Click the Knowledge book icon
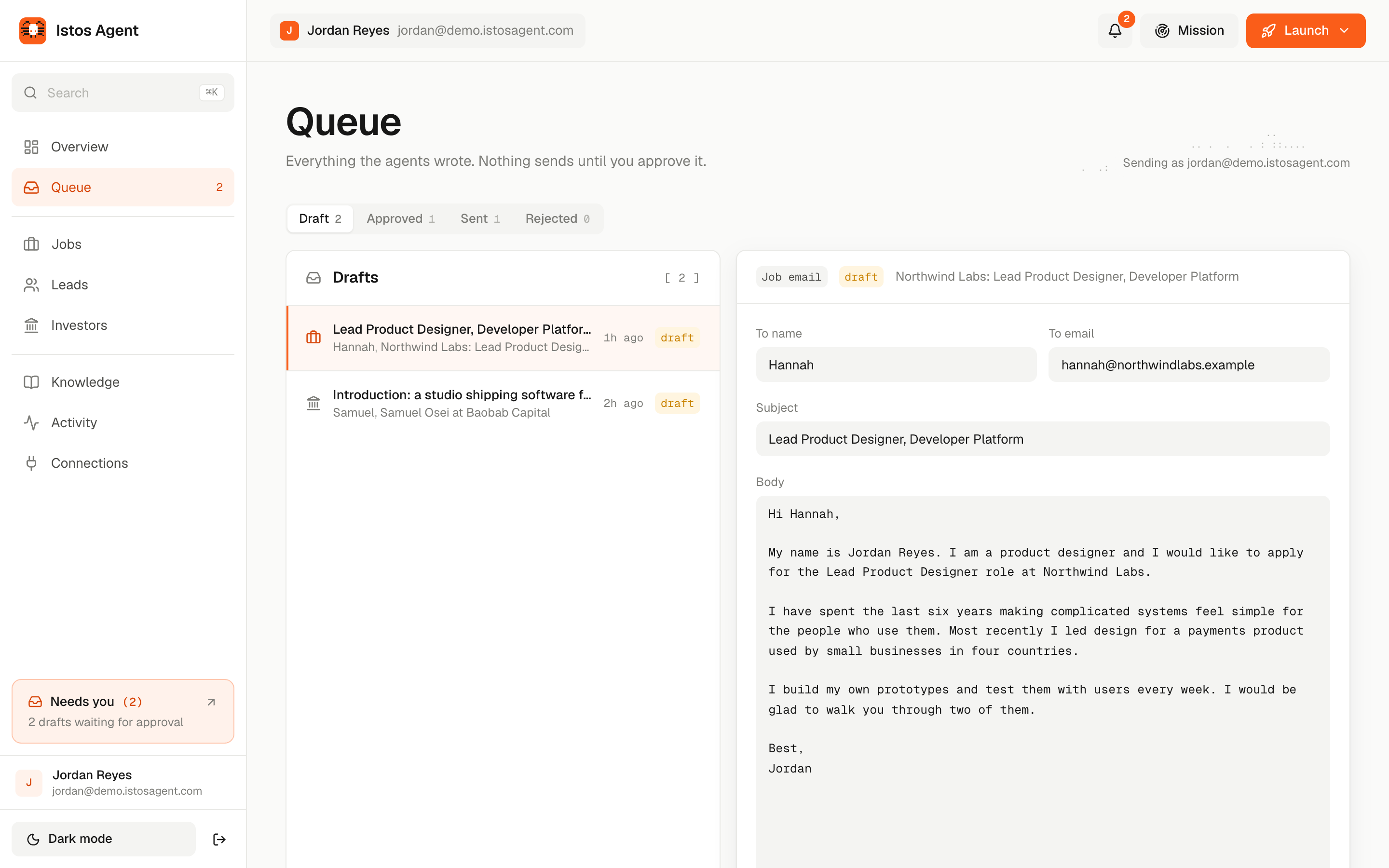1389x868 pixels. point(31,382)
